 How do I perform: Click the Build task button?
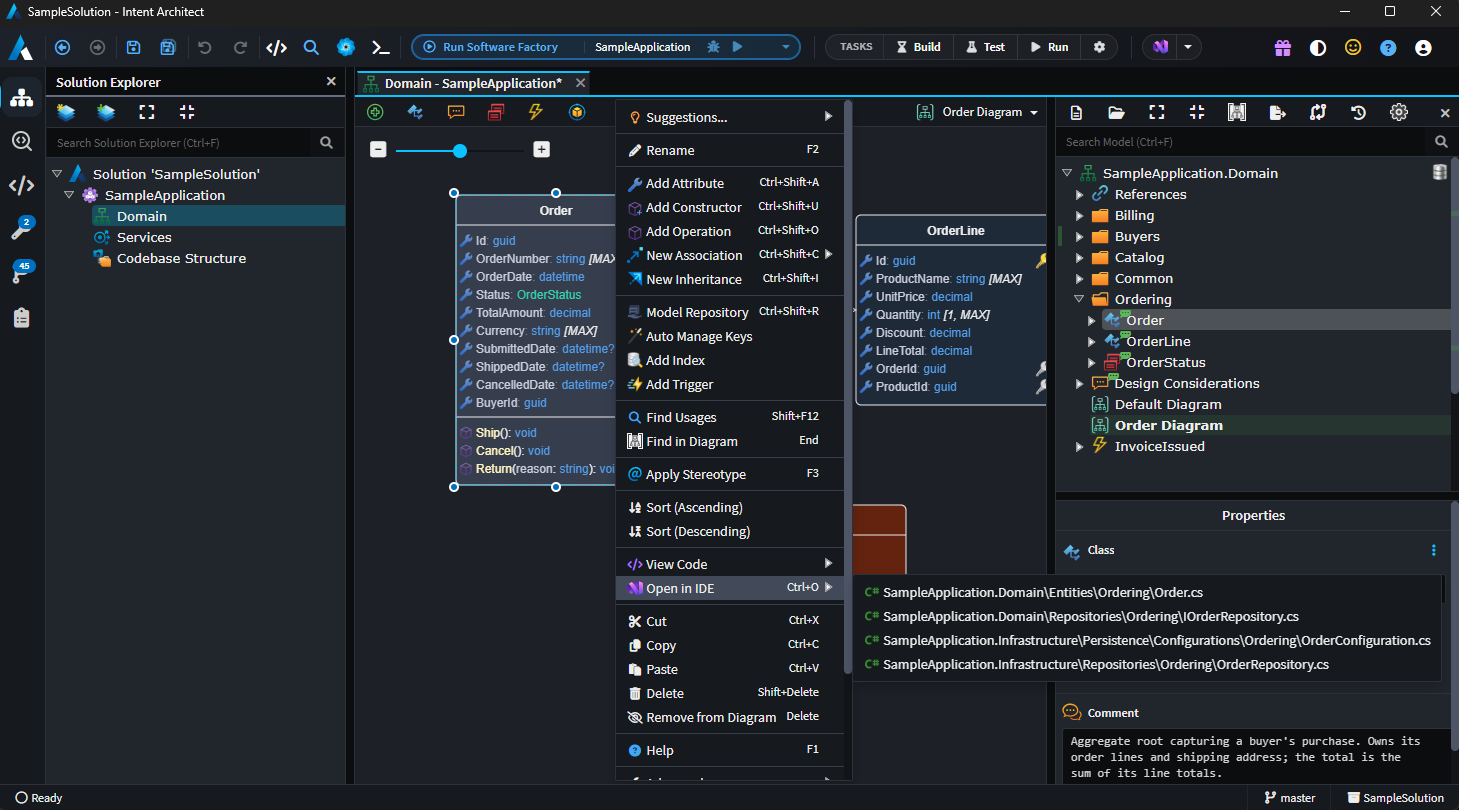(x=918, y=47)
